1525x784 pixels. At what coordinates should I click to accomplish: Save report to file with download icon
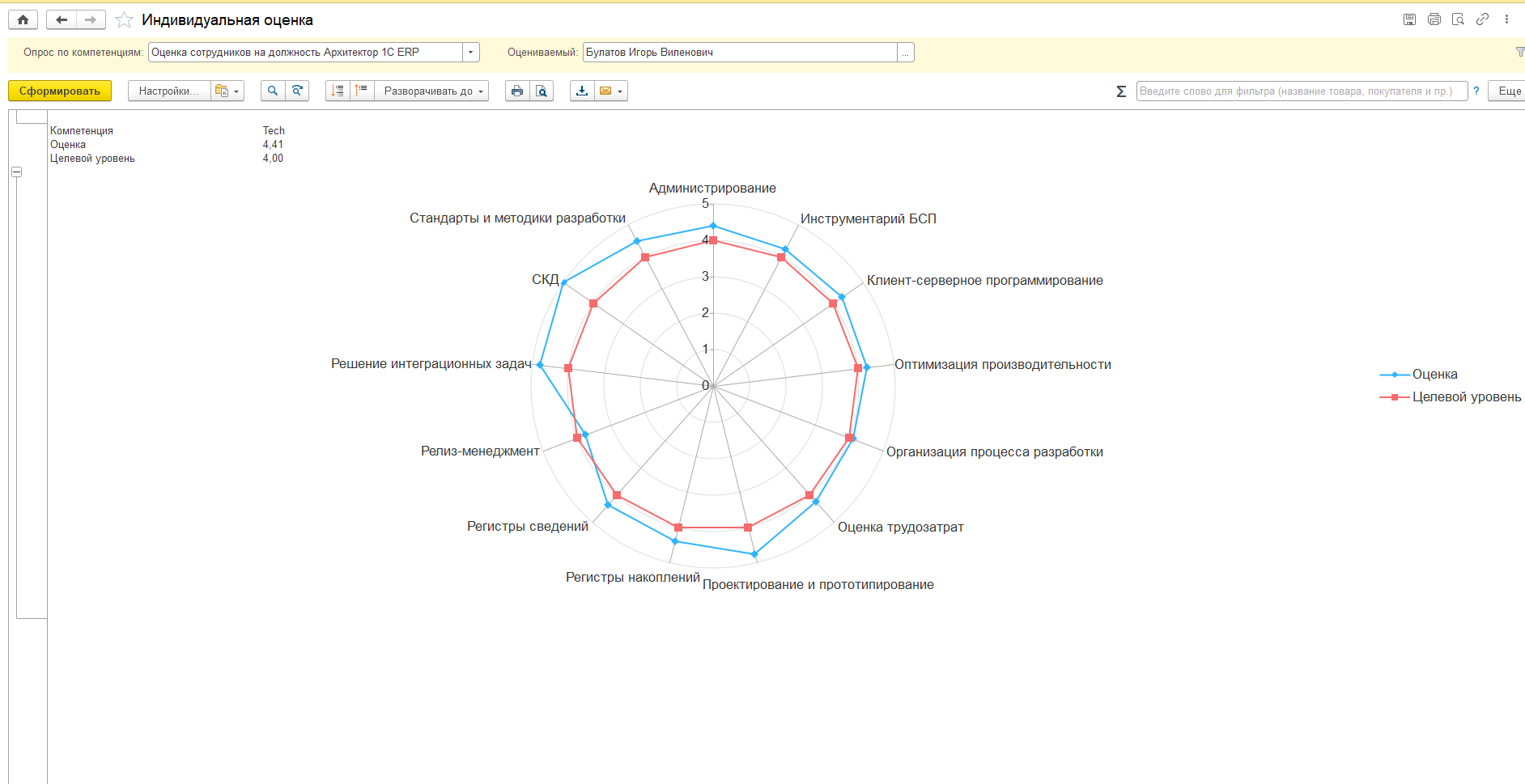582,91
